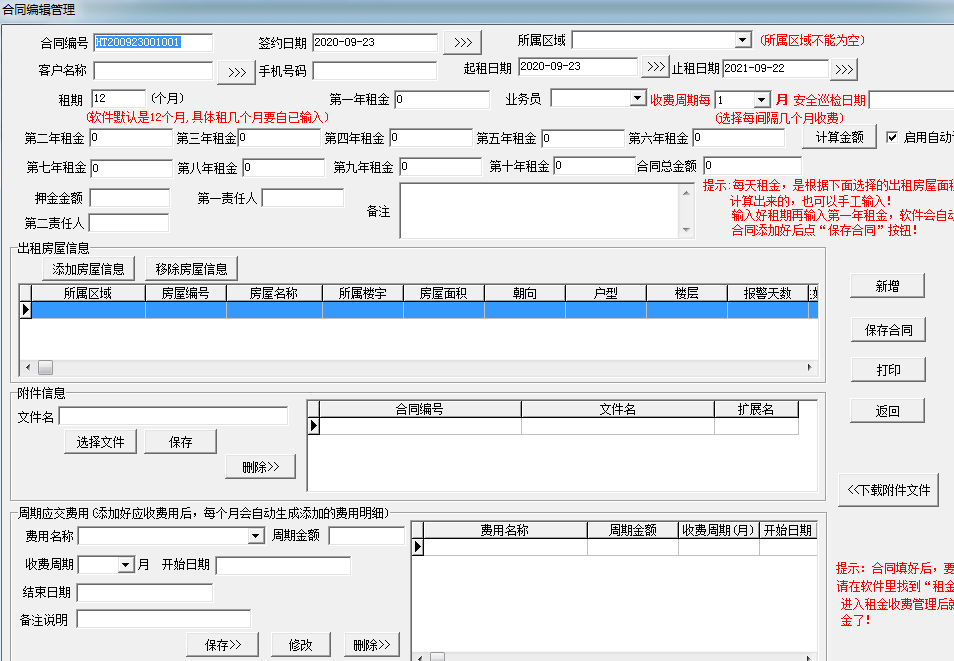Click the 打印 button
This screenshot has width=954, height=661.
(888, 369)
